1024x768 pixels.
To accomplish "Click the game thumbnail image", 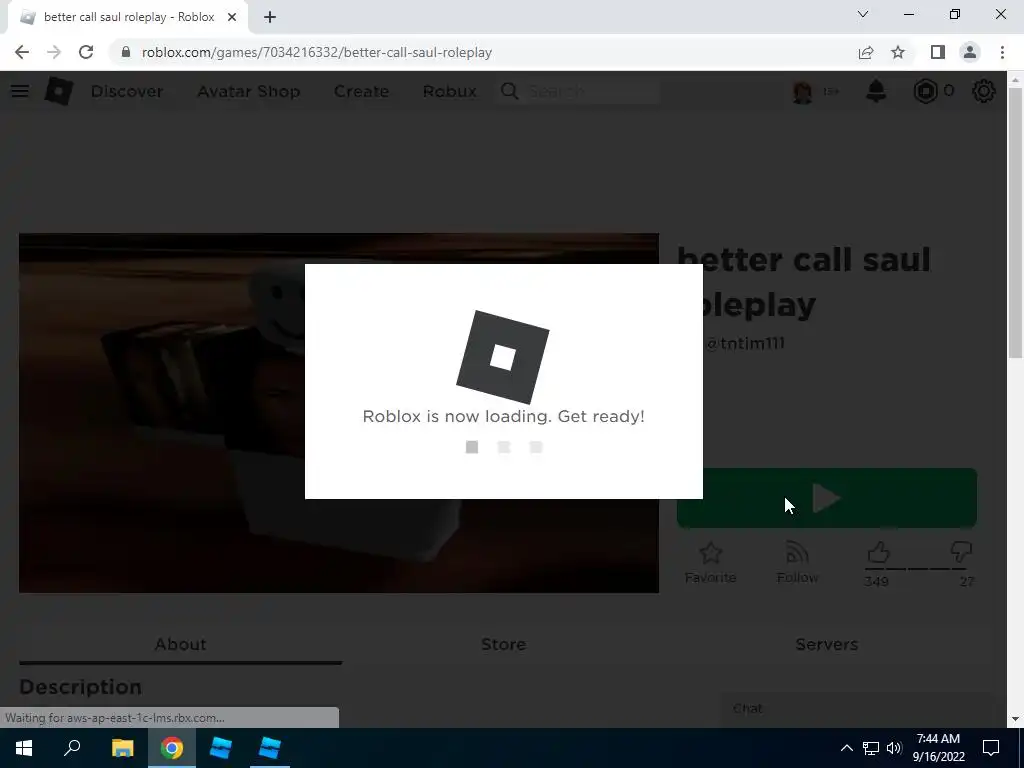I will tap(339, 413).
